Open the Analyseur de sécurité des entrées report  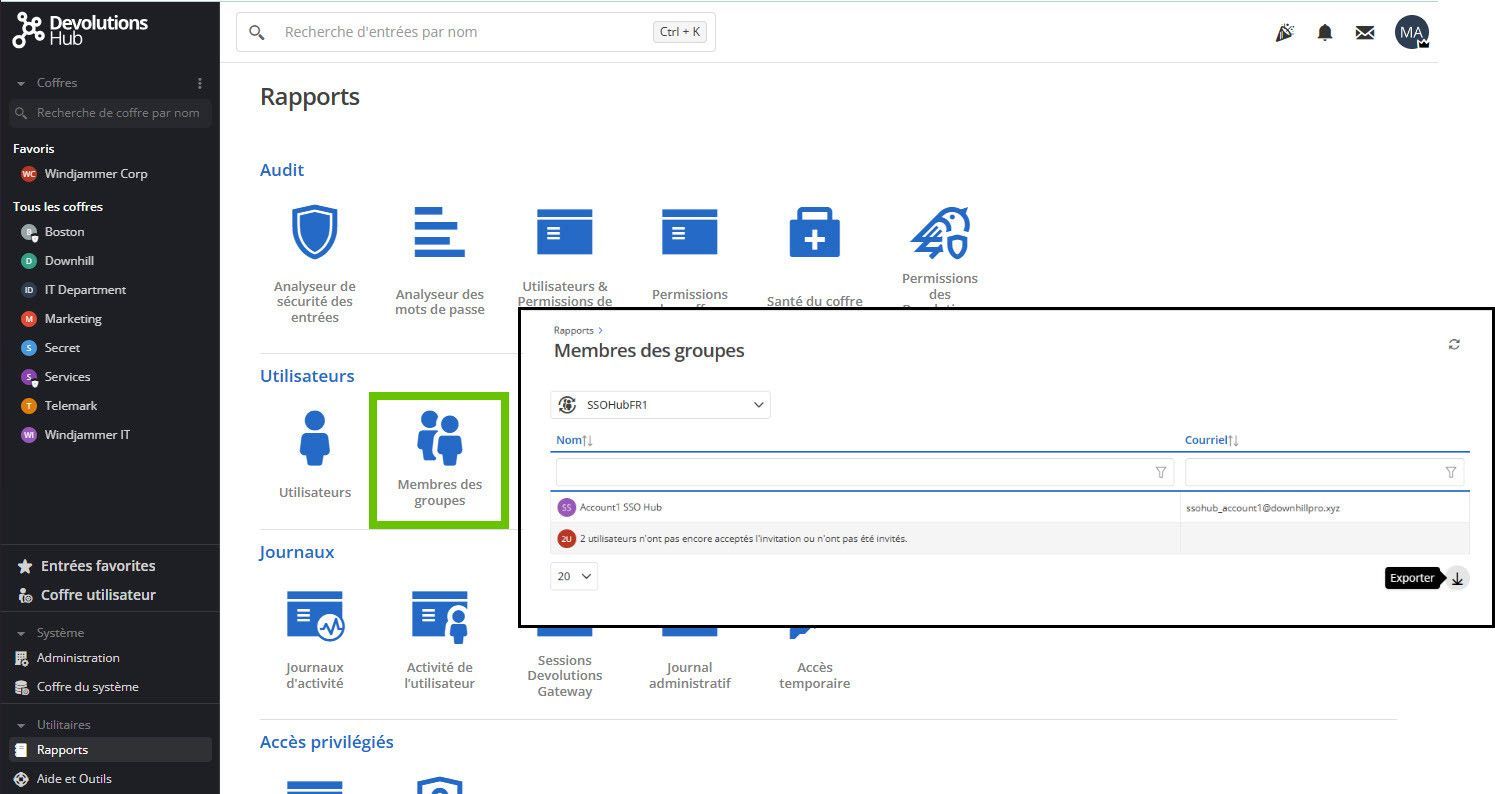click(x=314, y=233)
